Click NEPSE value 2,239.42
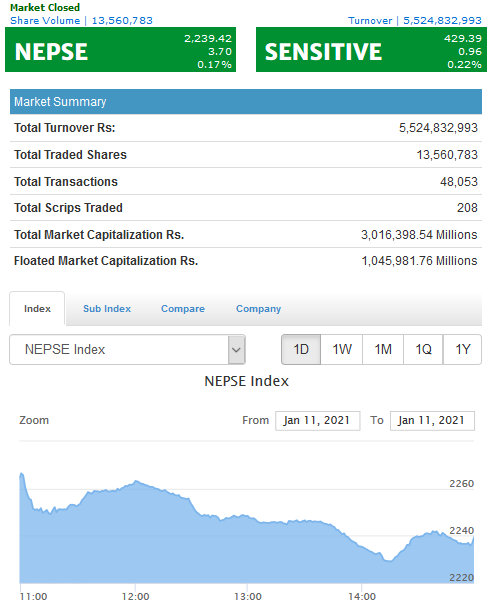 tap(208, 39)
